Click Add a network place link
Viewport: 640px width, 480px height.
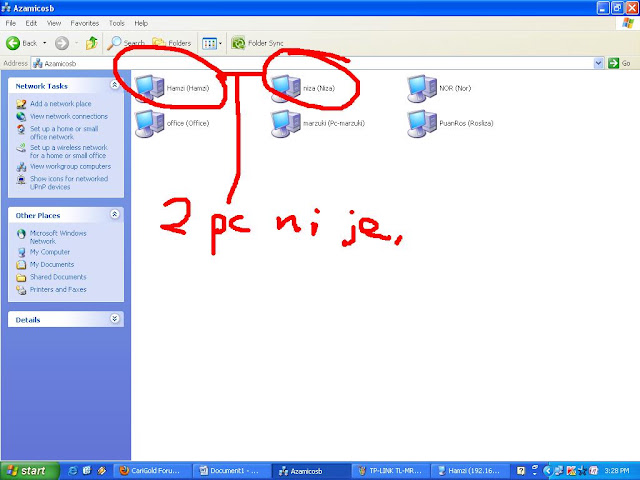coord(60,104)
